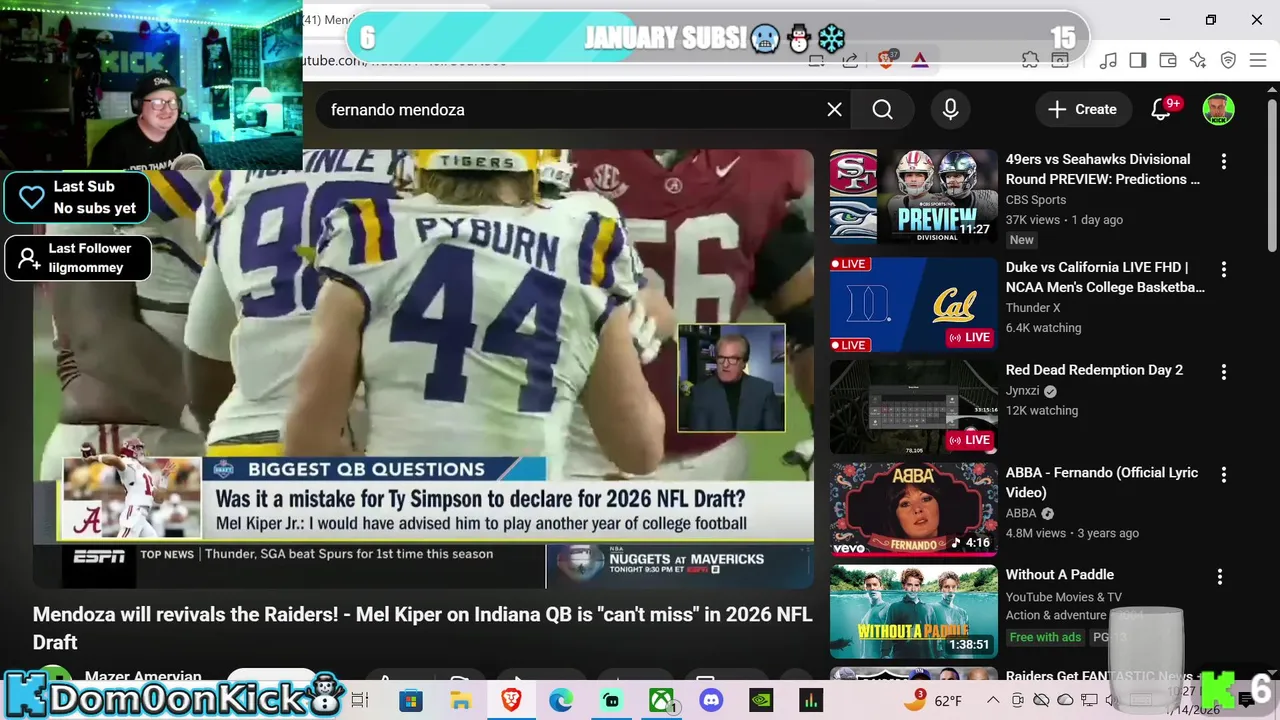Toggle the Brave sidebar panel
The height and width of the screenshot is (720, 1280).
(x=1138, y=61)
